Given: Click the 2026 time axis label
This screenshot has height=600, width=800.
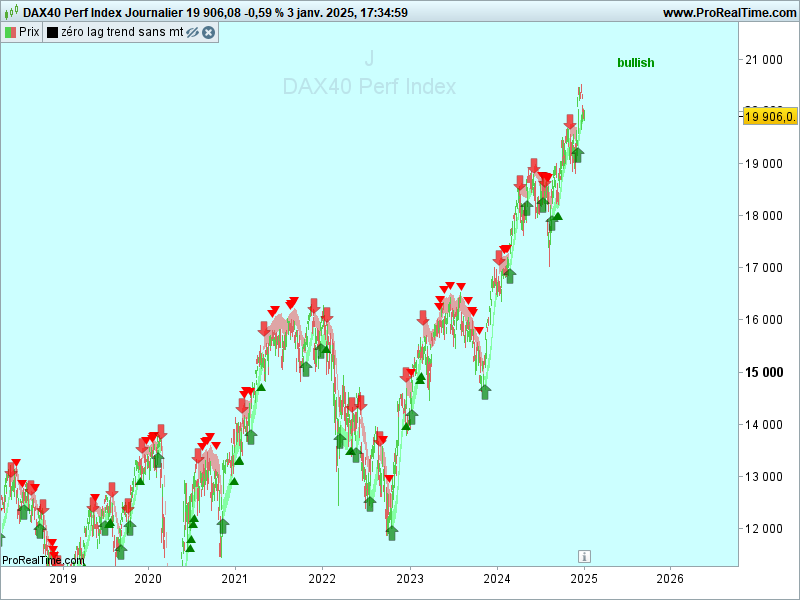Looking at the screenshot, I should pos(670,579).
